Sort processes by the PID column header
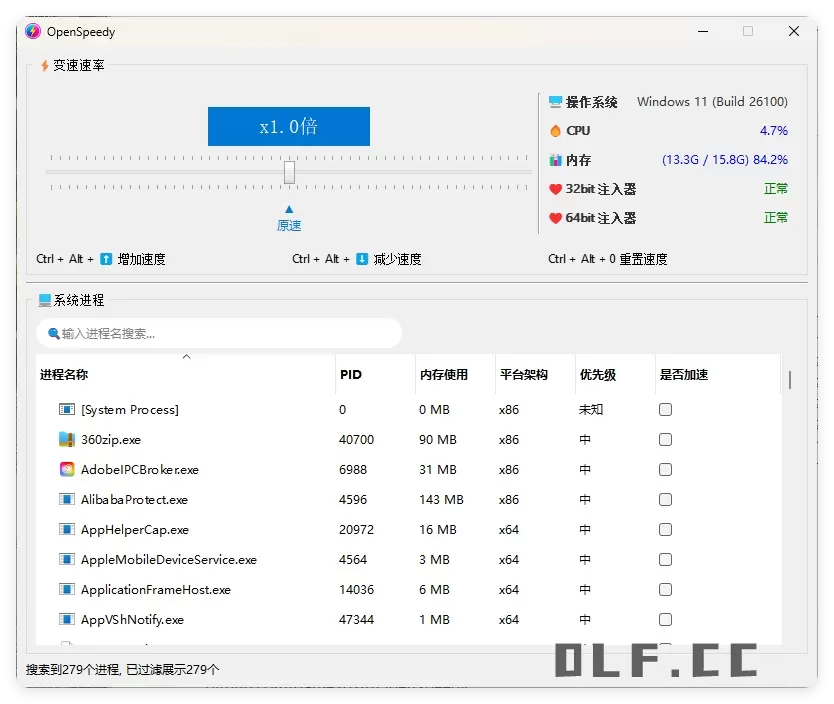 point(350,374)
